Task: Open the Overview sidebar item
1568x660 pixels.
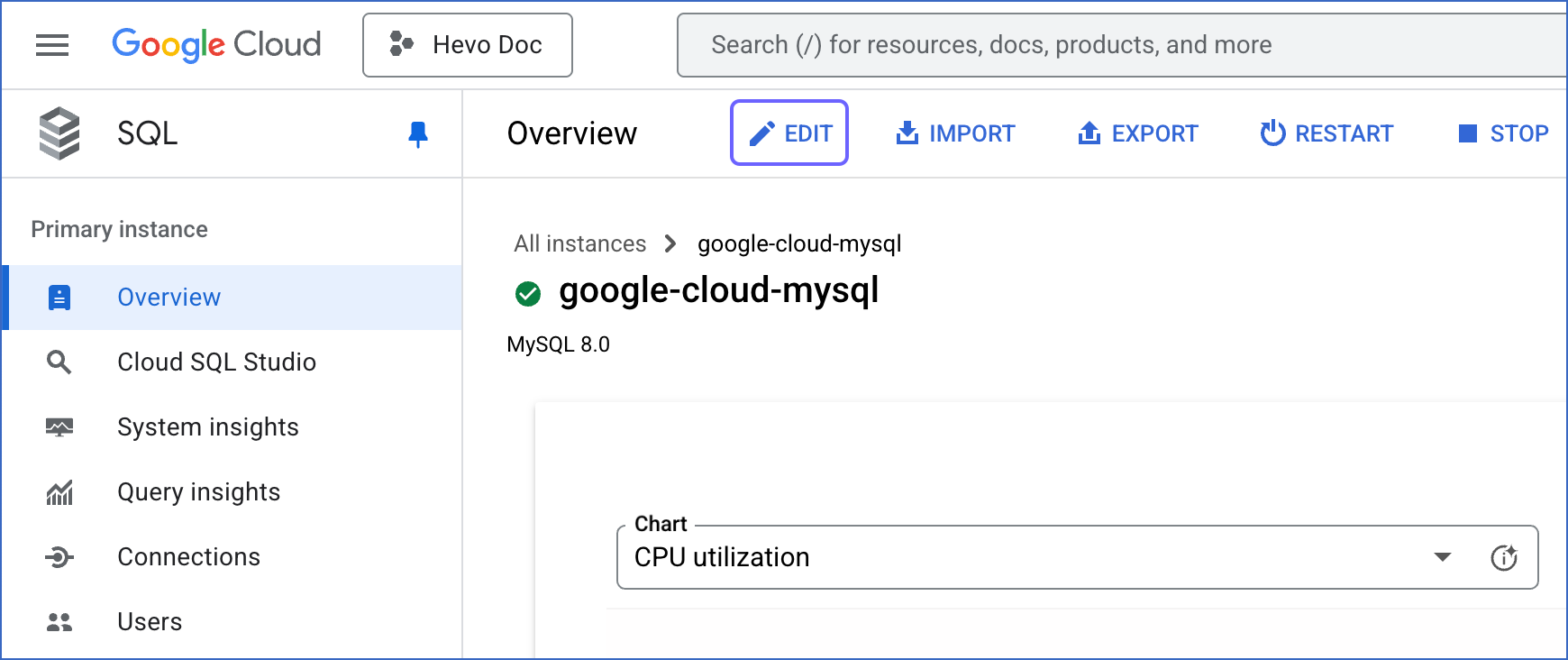Action: (x=232, y=298)
